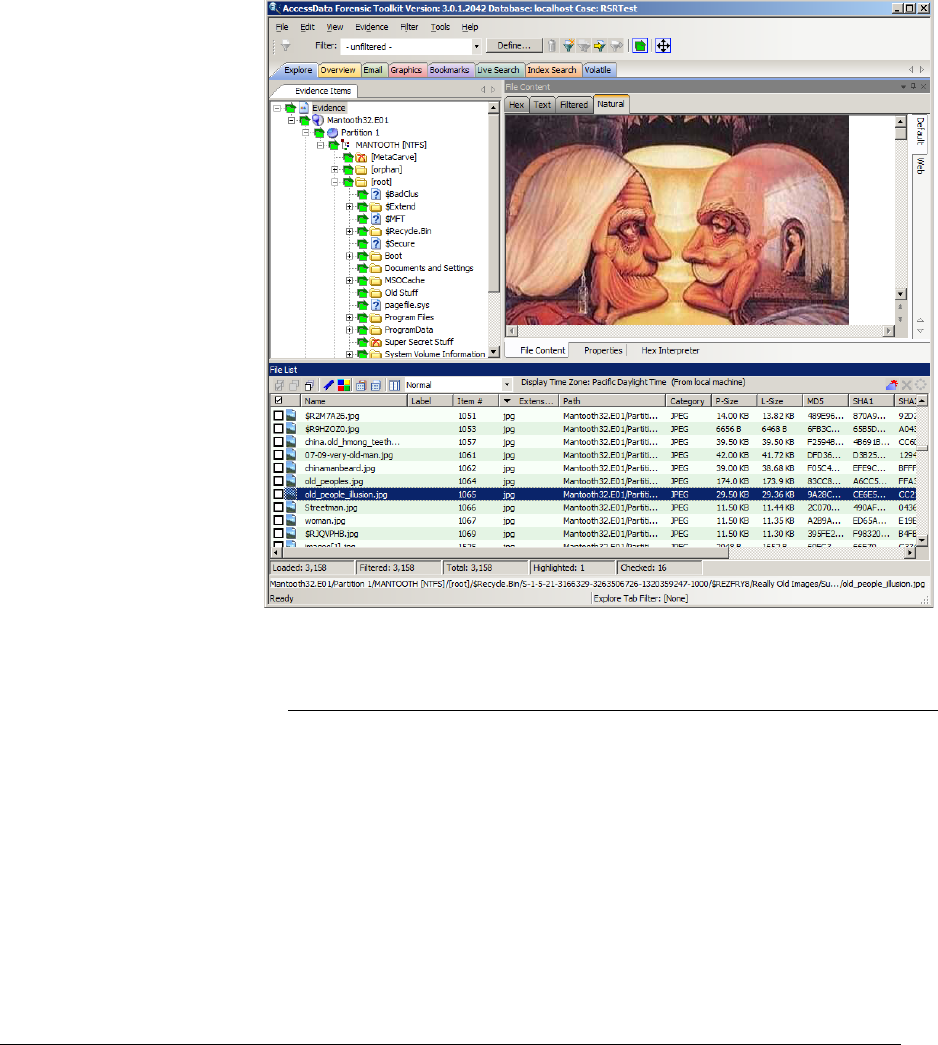Switch to the Hex viewer tab
Image resolution: width=938 pixels, height=1045 pixels.
coord(517,105)
